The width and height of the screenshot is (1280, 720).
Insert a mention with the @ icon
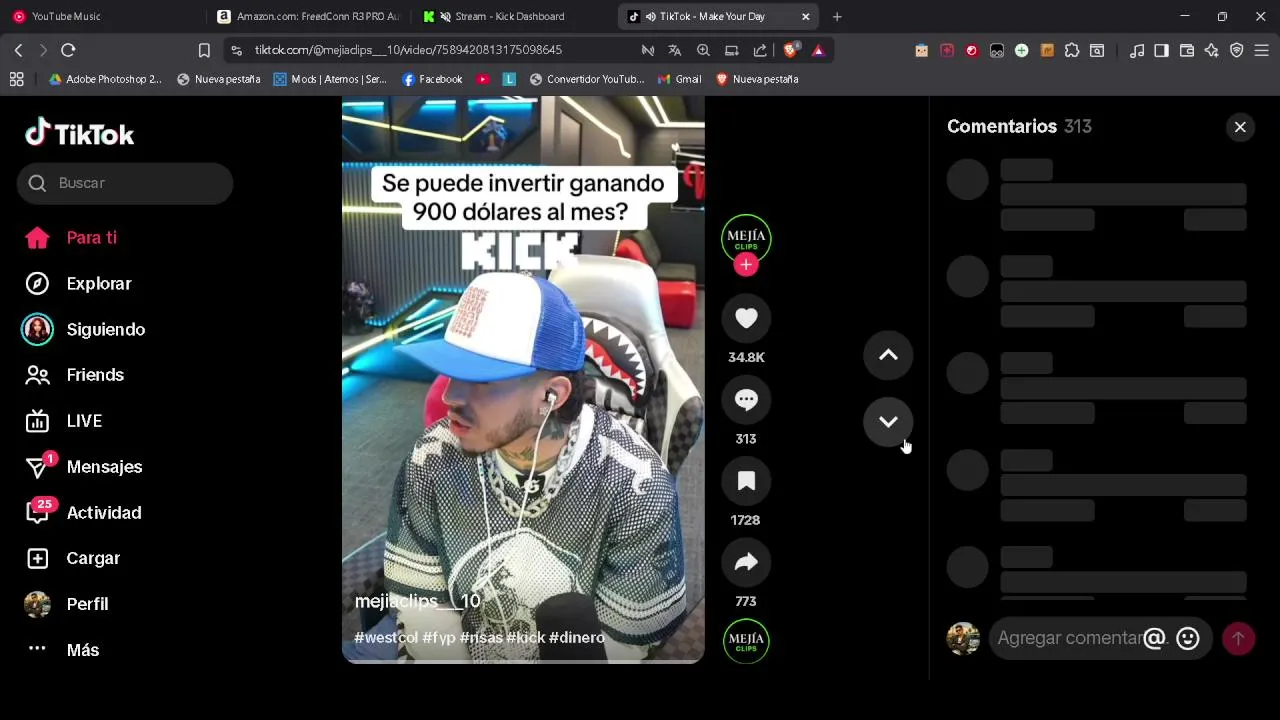coord(1154,638)
